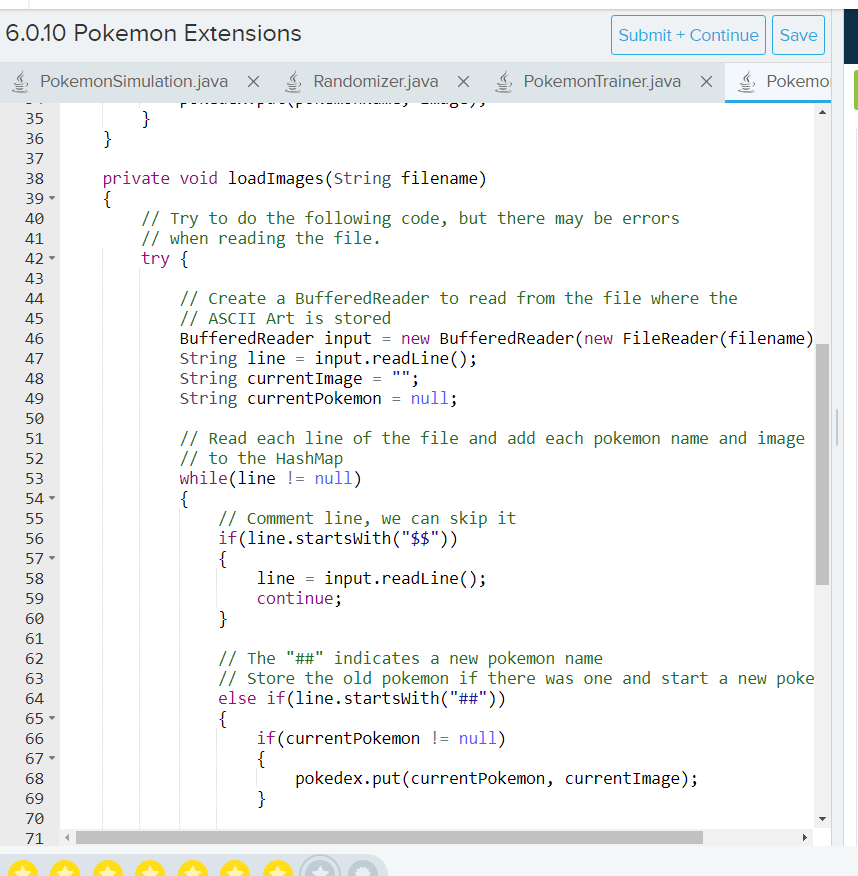This screenshot has width=858, height=876.
Task: Click the Java icon on PokemonSimulation.java tab
Action: (19, 83)
